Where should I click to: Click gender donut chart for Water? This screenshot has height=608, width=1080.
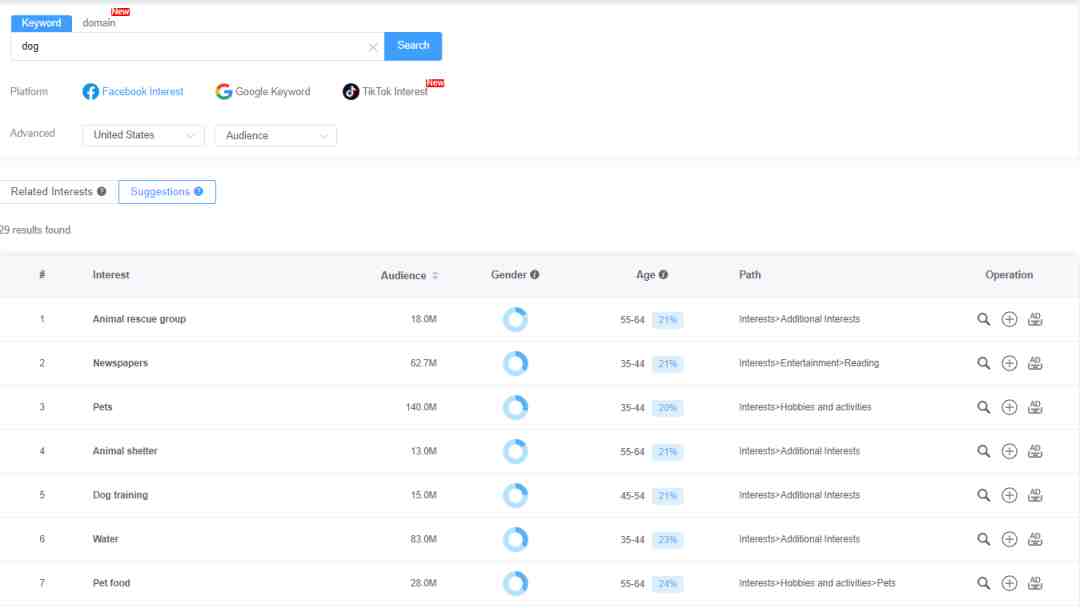click(x=515, y=540)
